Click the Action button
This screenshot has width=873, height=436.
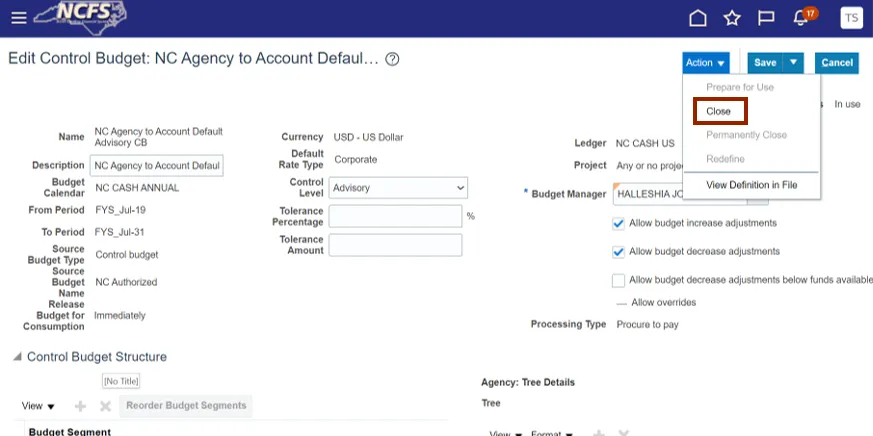click(704, 63)
